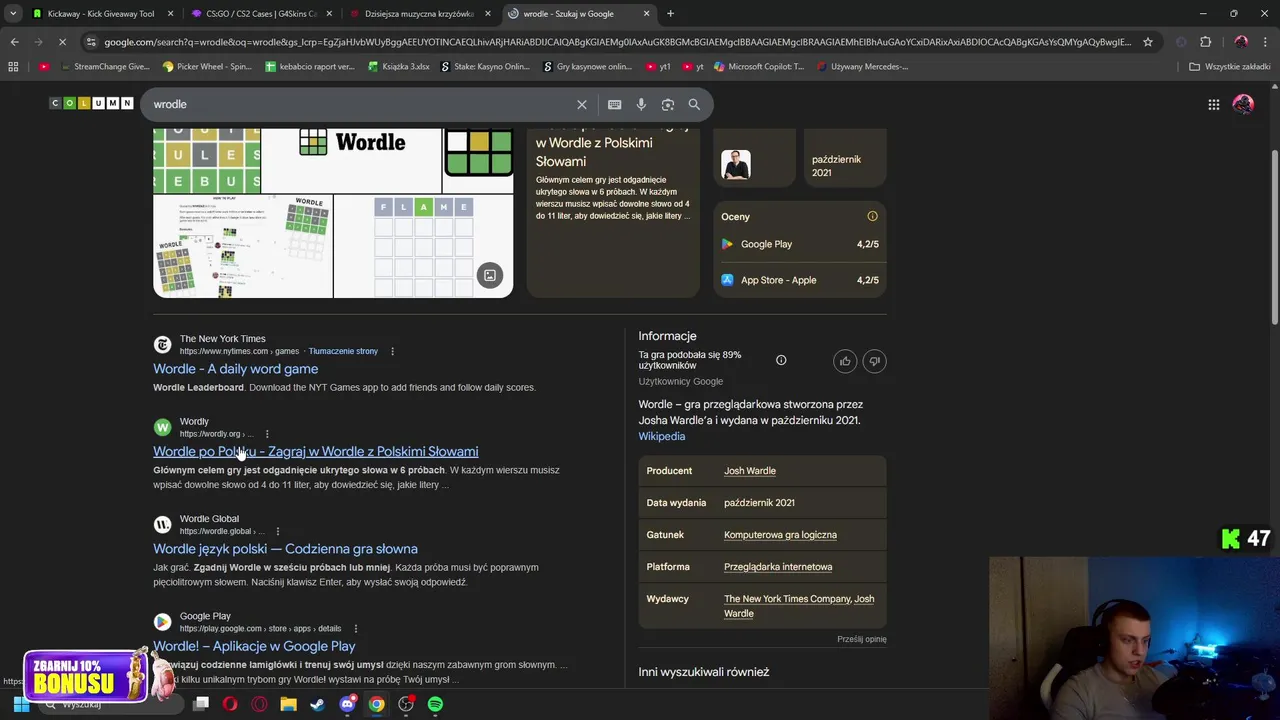Dislike this game with thumbs down

click(x=874, y=361)
